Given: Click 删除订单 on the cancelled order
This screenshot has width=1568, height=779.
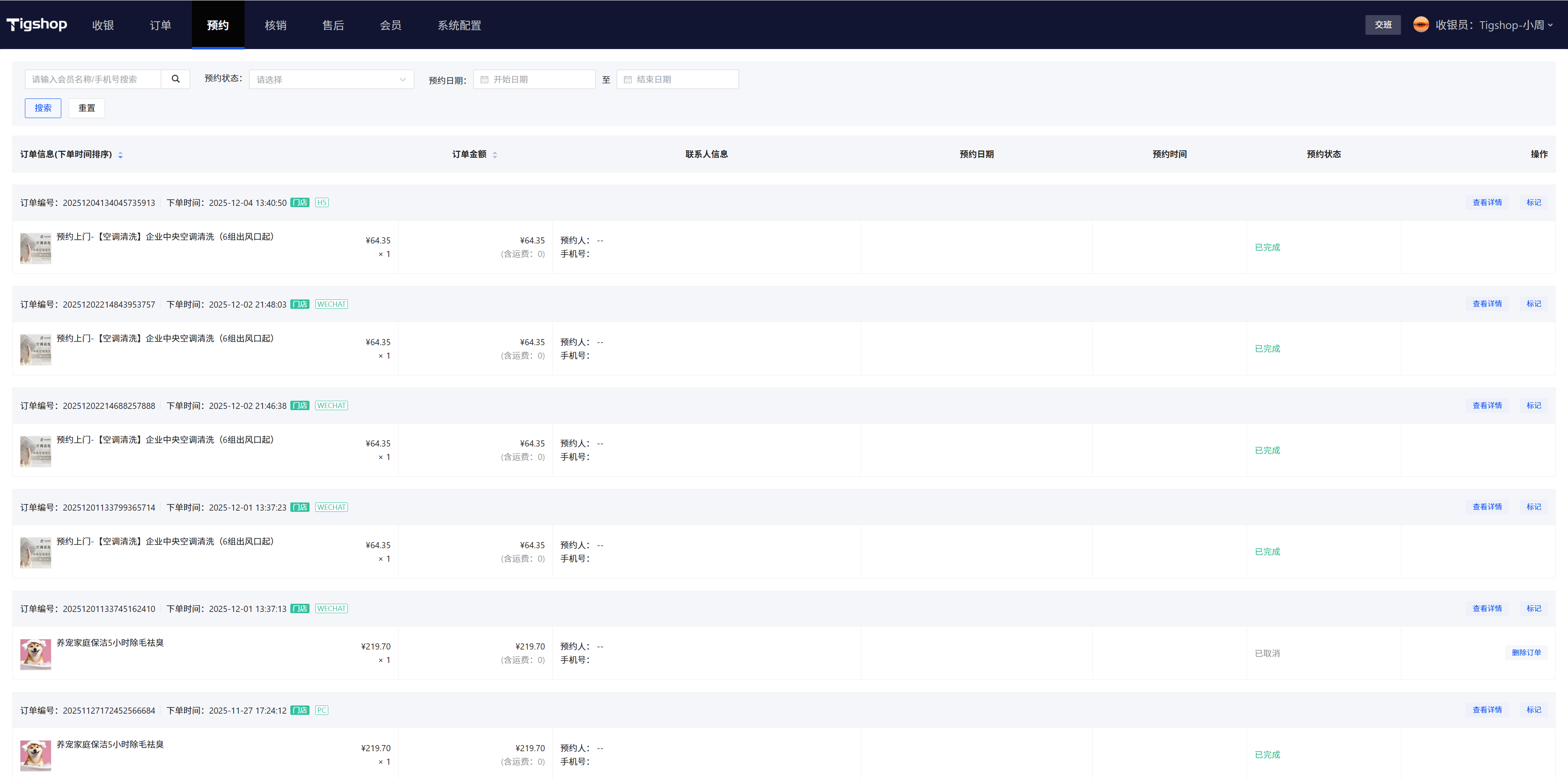Looking at the screenshot, I should [1526, 652].
